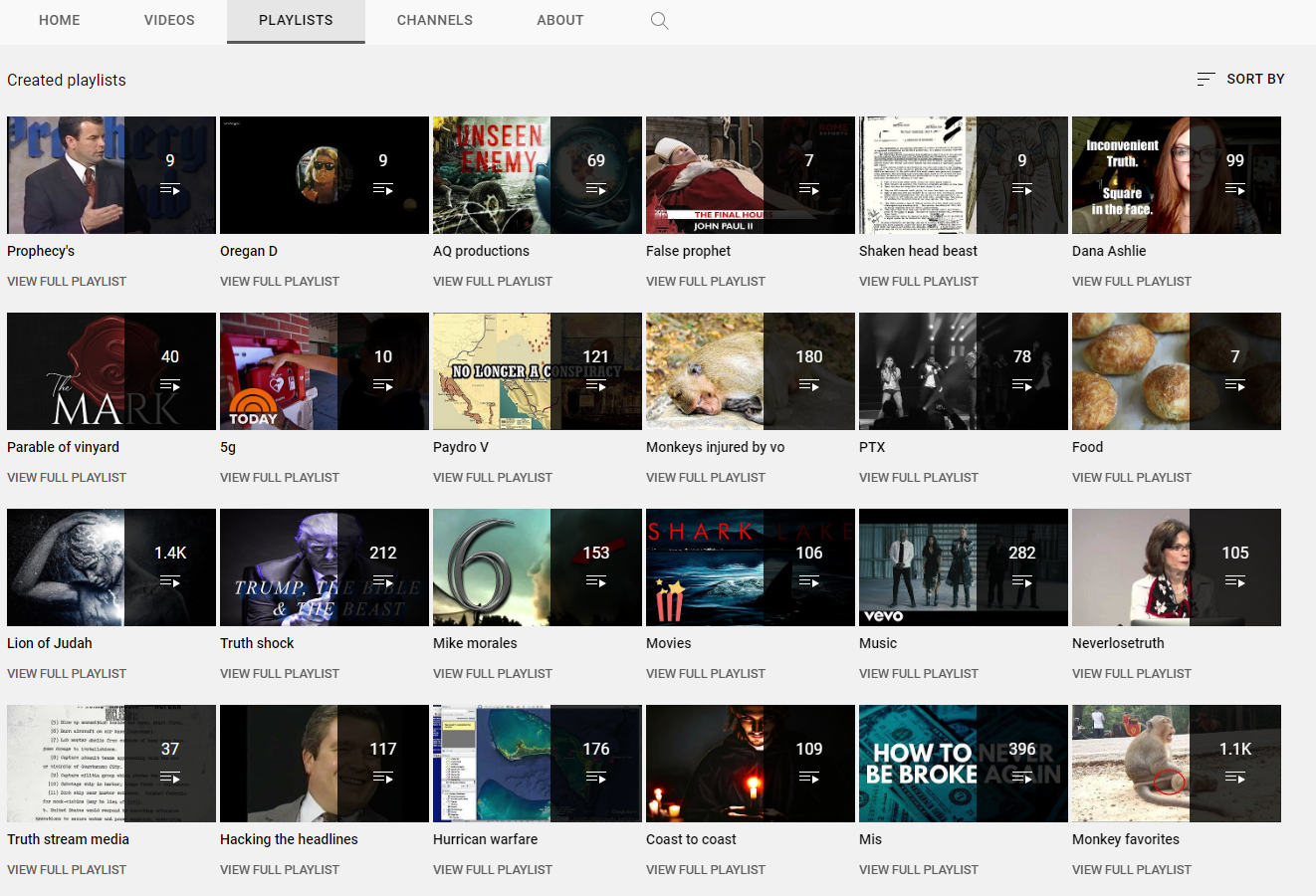1316x896 pixels.
Task: Open the Neverlosetruth playlist title
Action: (x=1117, y=643)
